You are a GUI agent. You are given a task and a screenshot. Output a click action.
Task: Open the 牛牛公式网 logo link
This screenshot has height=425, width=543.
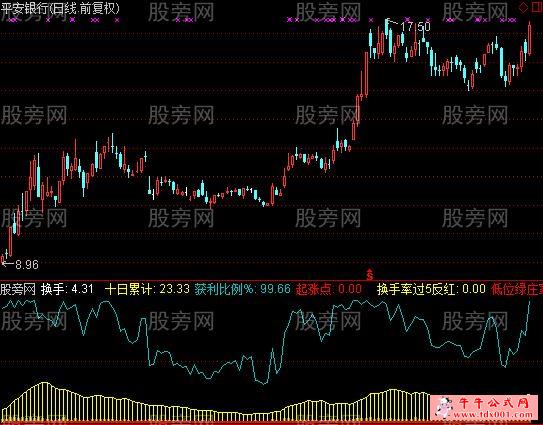494,403
